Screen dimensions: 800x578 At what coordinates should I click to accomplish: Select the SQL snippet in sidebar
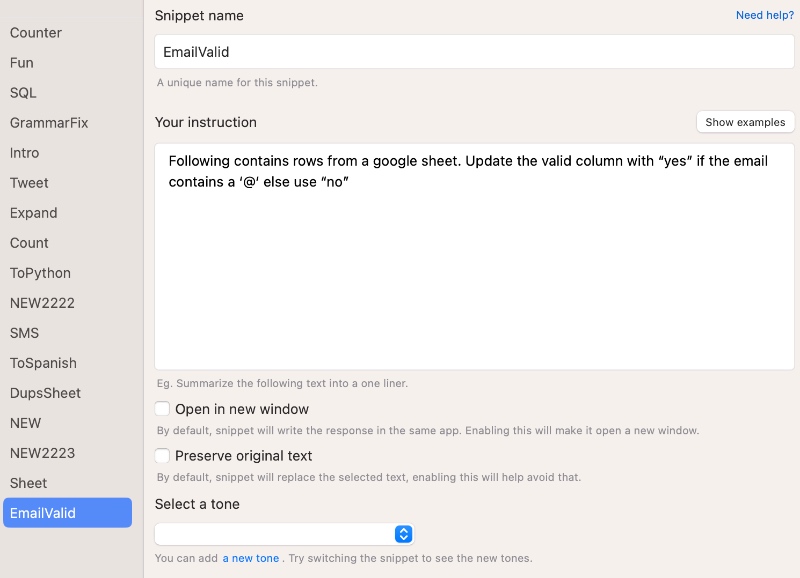click(x=23, y=93)
